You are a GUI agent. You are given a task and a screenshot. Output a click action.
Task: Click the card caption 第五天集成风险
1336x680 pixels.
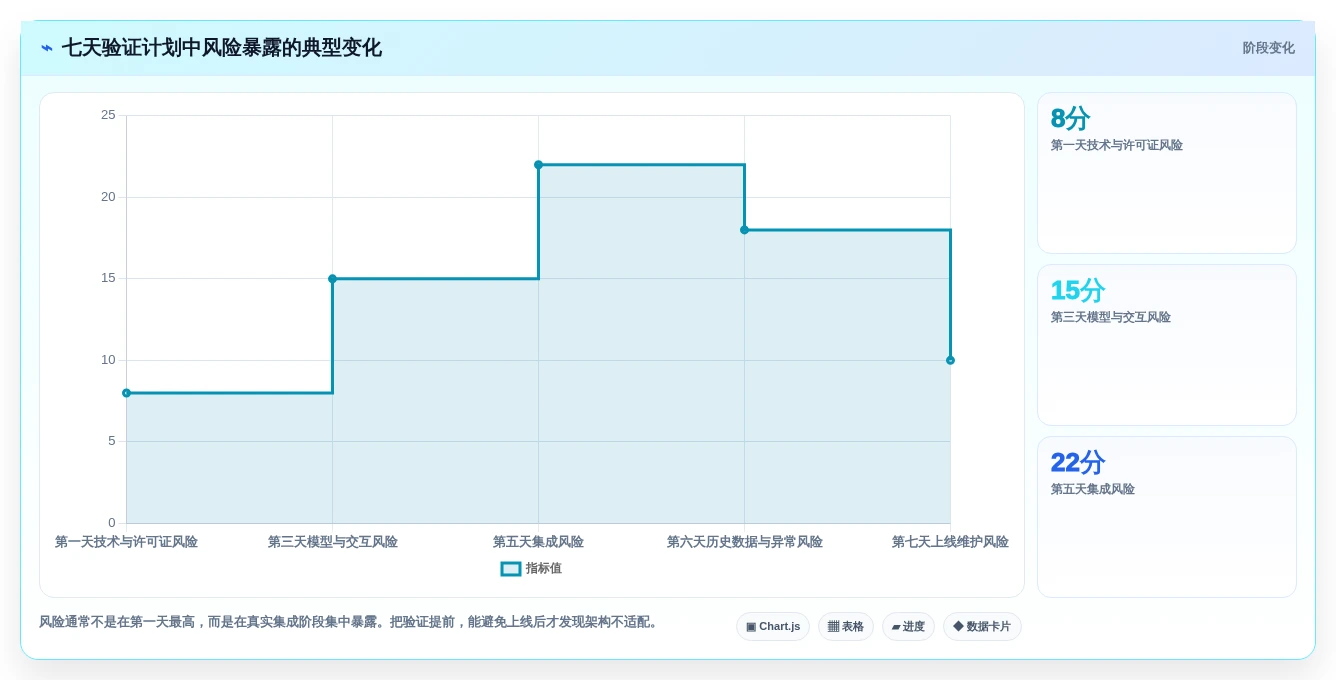1093,490
